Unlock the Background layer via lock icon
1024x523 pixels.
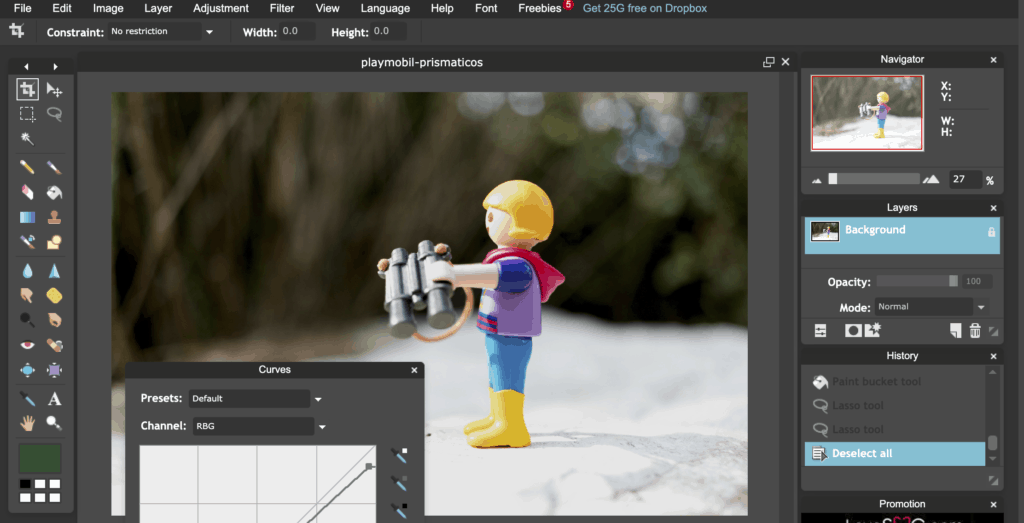pyautogui.click(x=991, y=232)
